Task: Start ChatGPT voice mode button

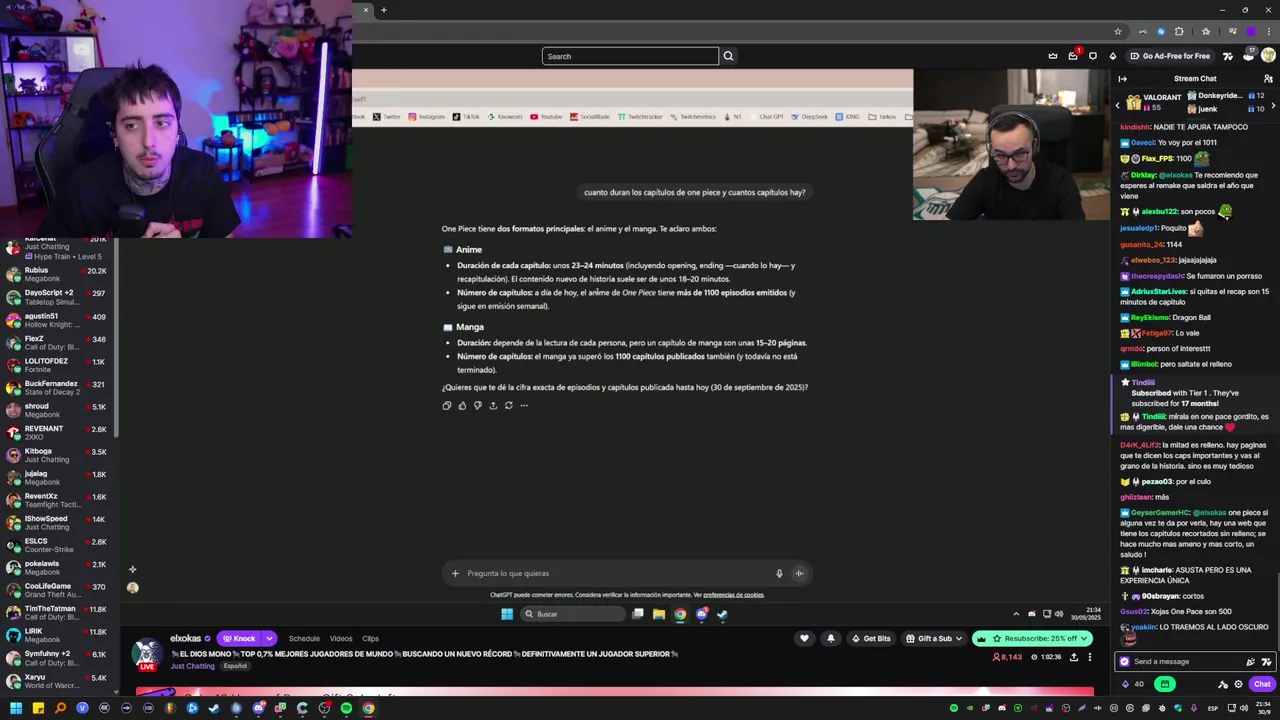Action: click(799, 573)
